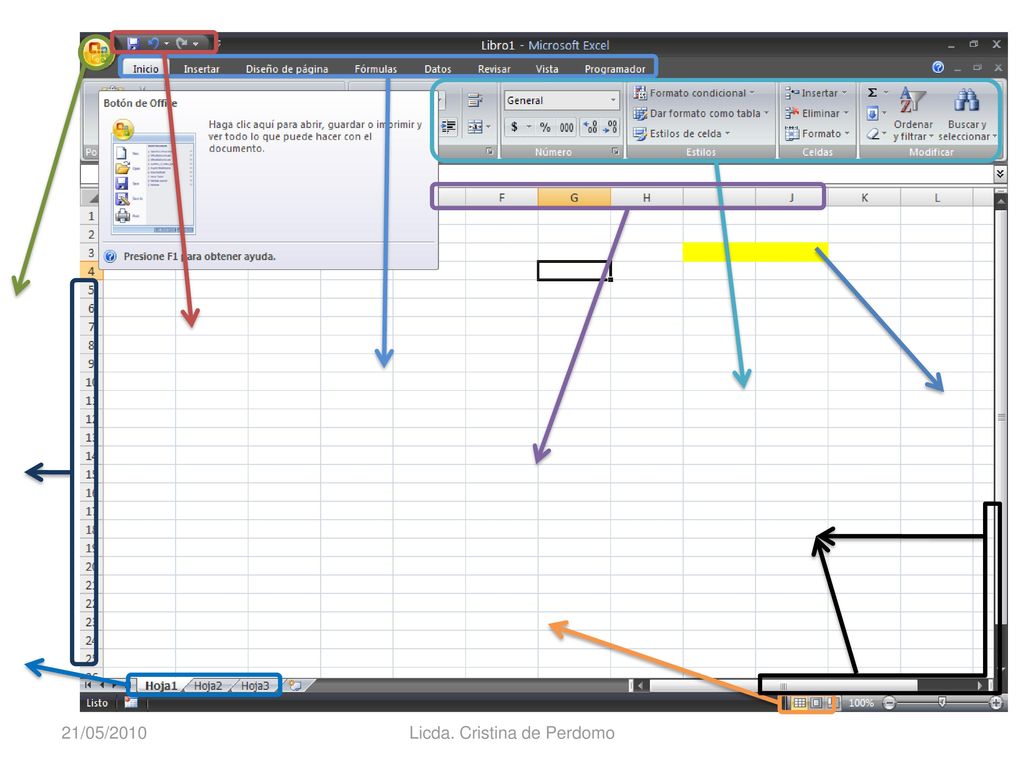Open Buscar y seleccionar menu
Image resolution: width=1024 pixels, height=768 pixels.
tap(967, 114)
